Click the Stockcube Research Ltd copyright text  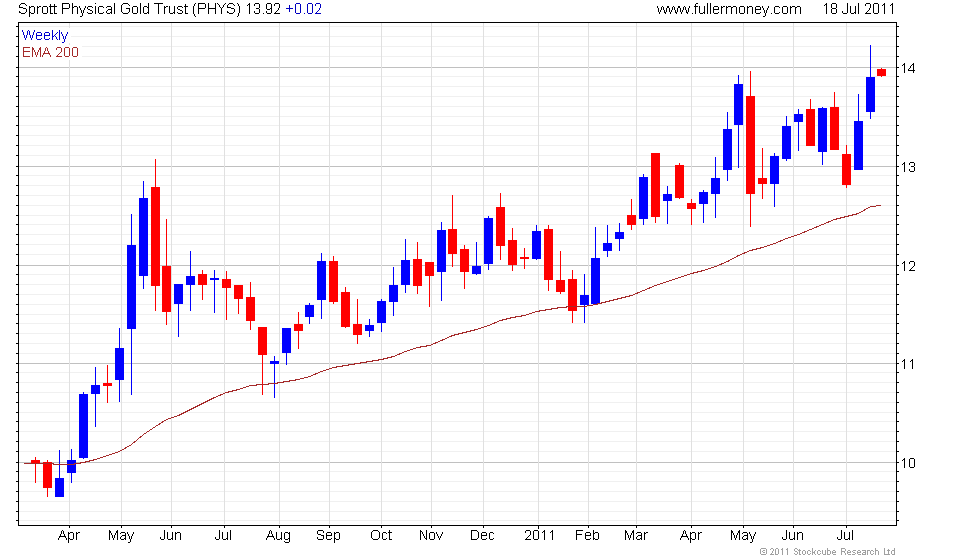[x=828, y=552]
